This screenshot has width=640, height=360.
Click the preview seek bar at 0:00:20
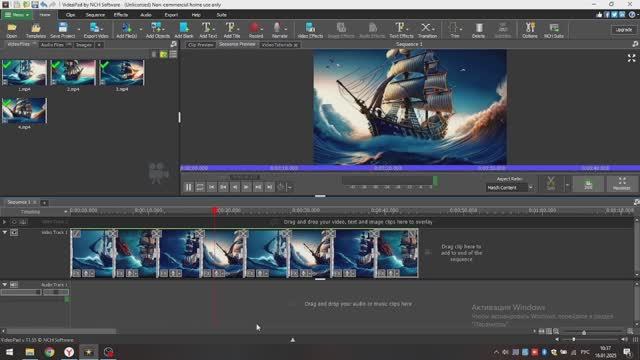[x=387, y=168]
